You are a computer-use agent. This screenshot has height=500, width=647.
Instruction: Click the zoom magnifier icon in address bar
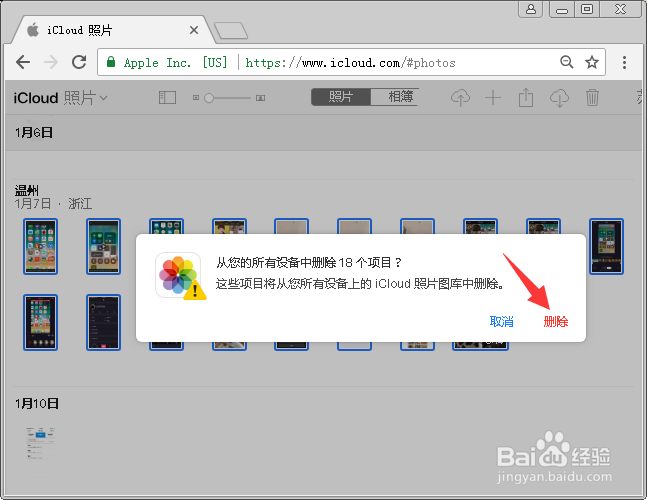(567, 62)
